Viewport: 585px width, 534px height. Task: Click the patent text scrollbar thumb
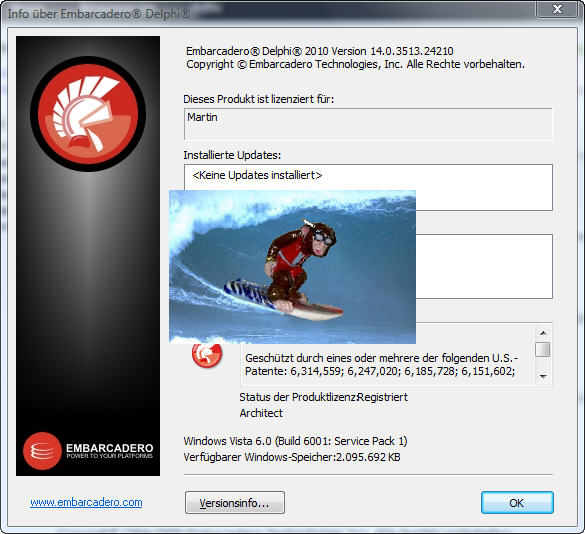pyautogui.click(x=543, y=350)
